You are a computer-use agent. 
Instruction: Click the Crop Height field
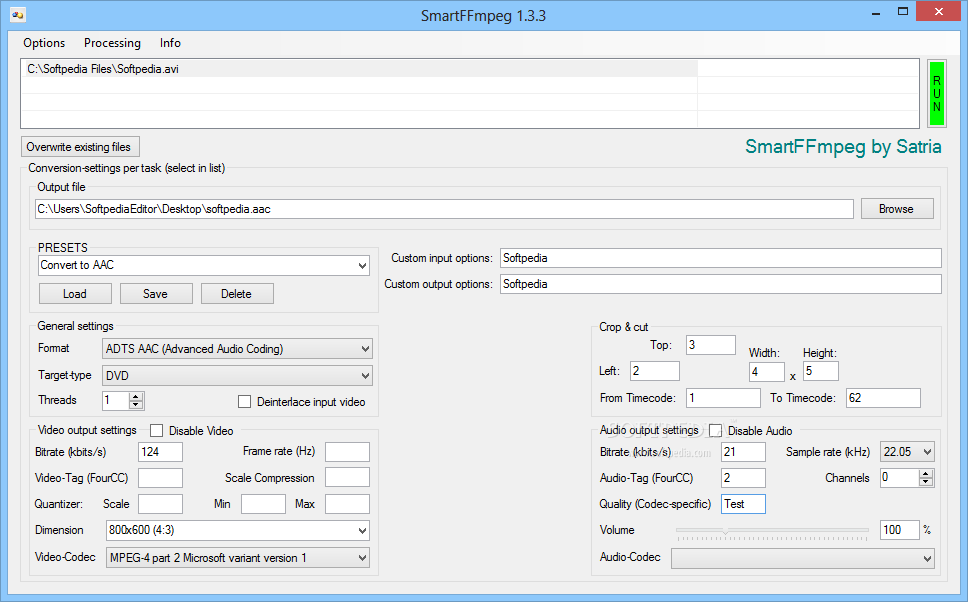pyautogui.click(x=820, y=371)
